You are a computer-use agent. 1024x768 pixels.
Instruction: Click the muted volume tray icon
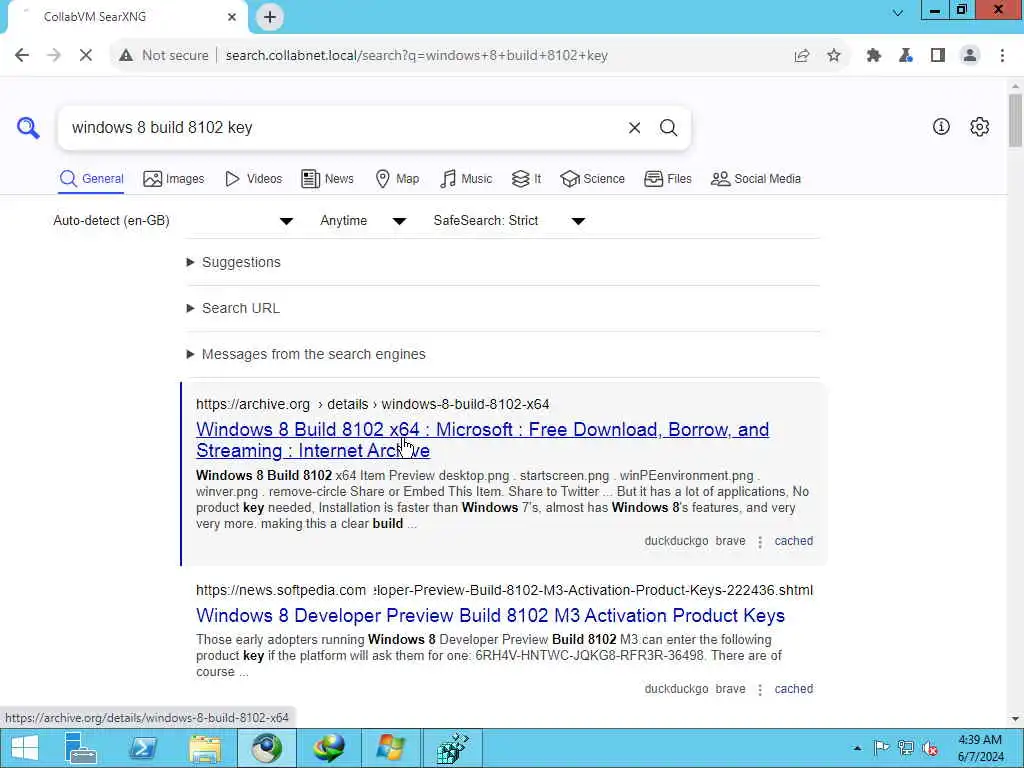(930, 748)
